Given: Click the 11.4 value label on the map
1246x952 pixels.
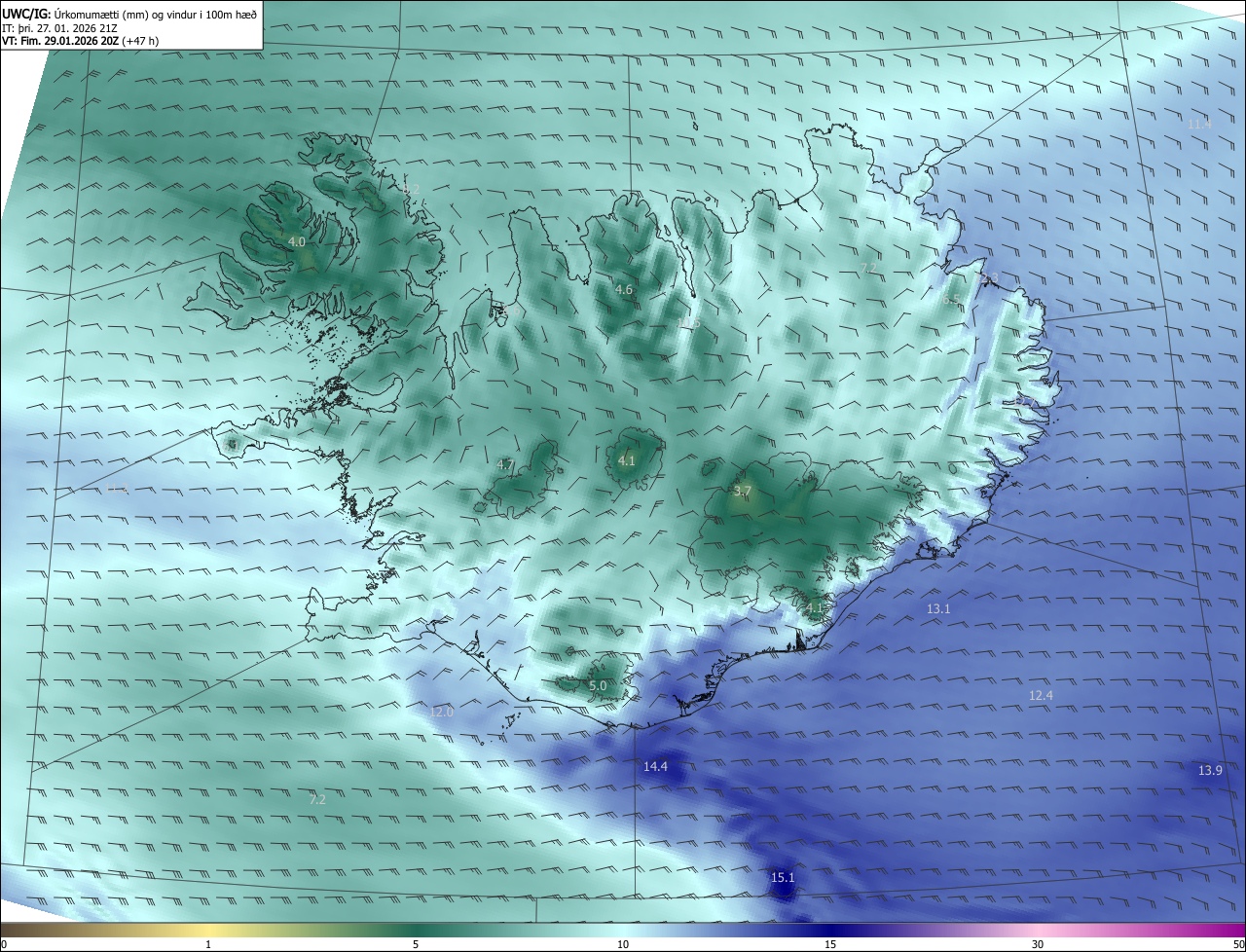Looking at the screenshot, I should (1199, 124).
